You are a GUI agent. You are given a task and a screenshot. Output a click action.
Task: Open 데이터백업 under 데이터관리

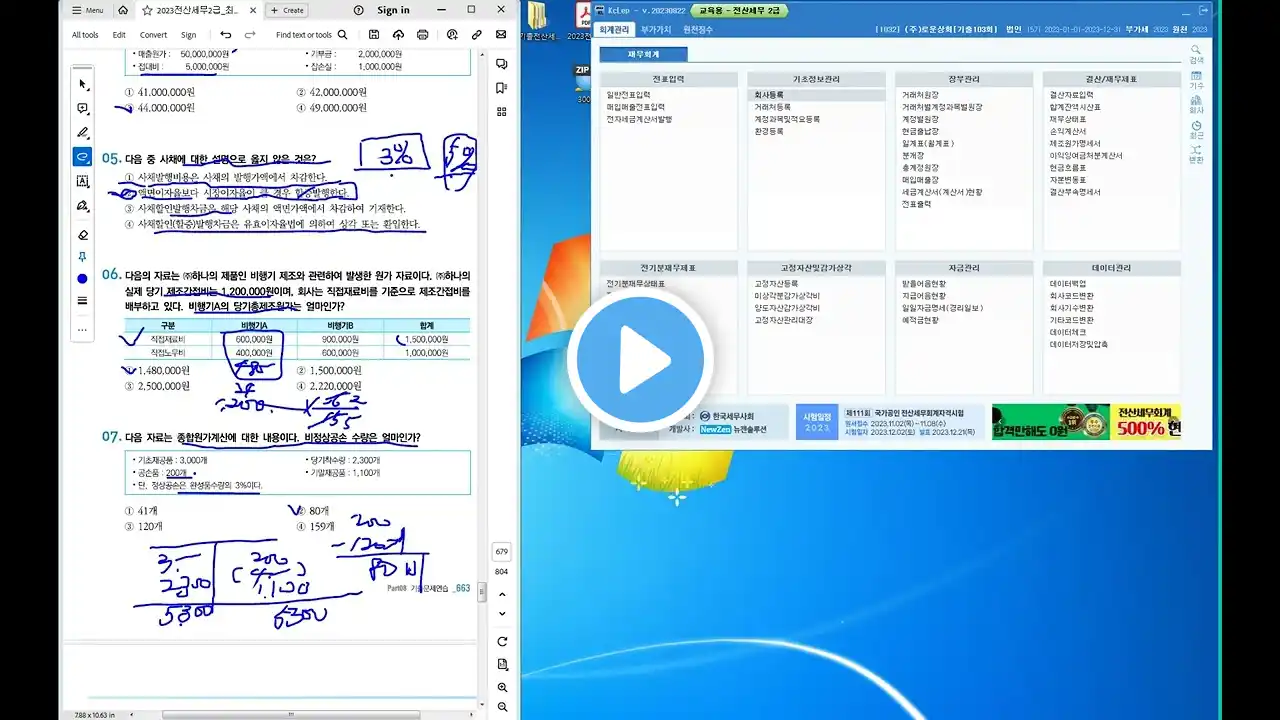tap(1067, 284)
